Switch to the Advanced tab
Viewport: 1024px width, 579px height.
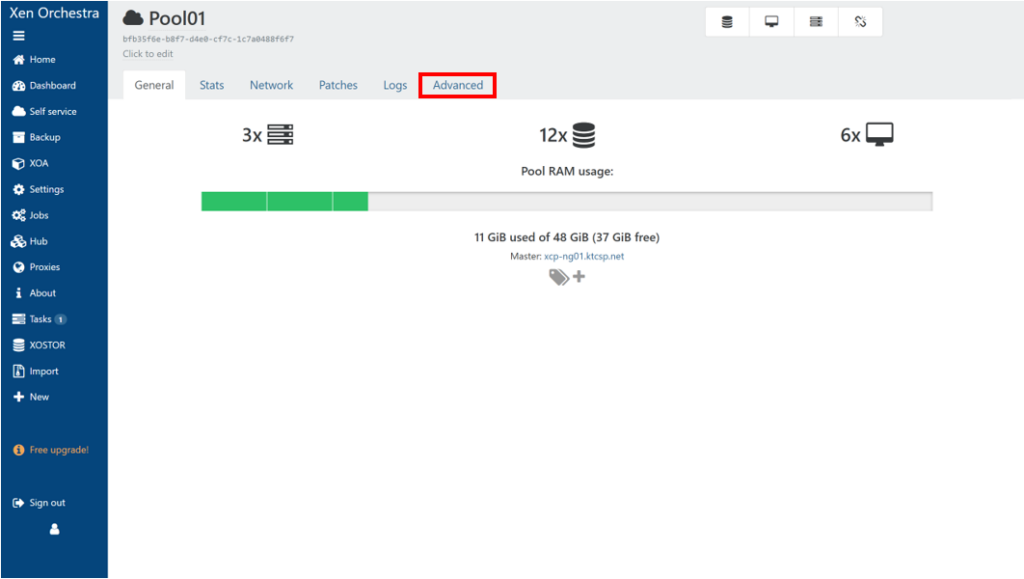(x=458, y=86)
